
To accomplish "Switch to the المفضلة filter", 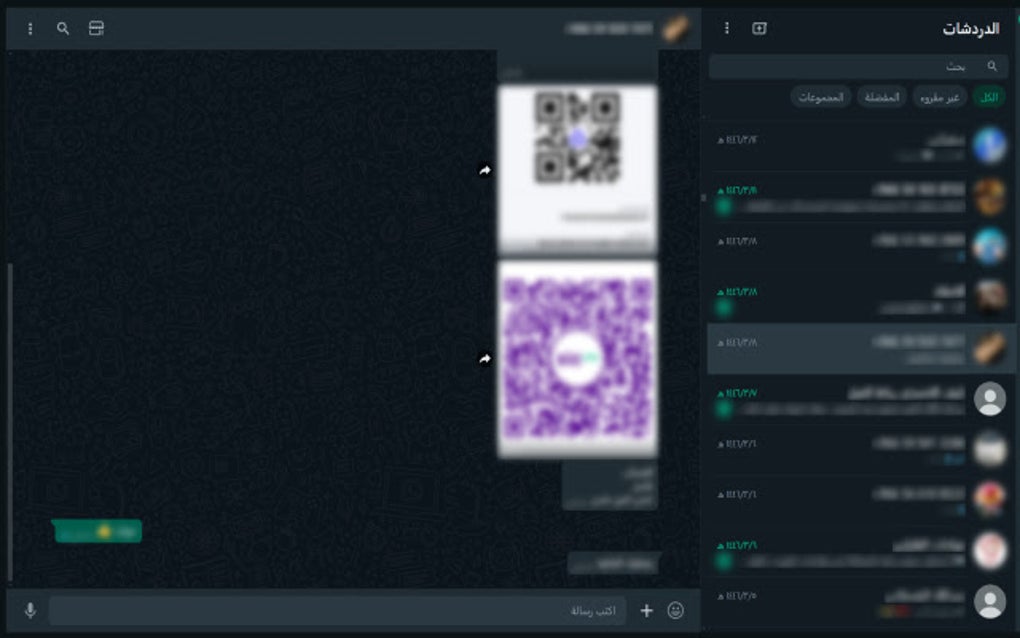I will tap(881, 97).
